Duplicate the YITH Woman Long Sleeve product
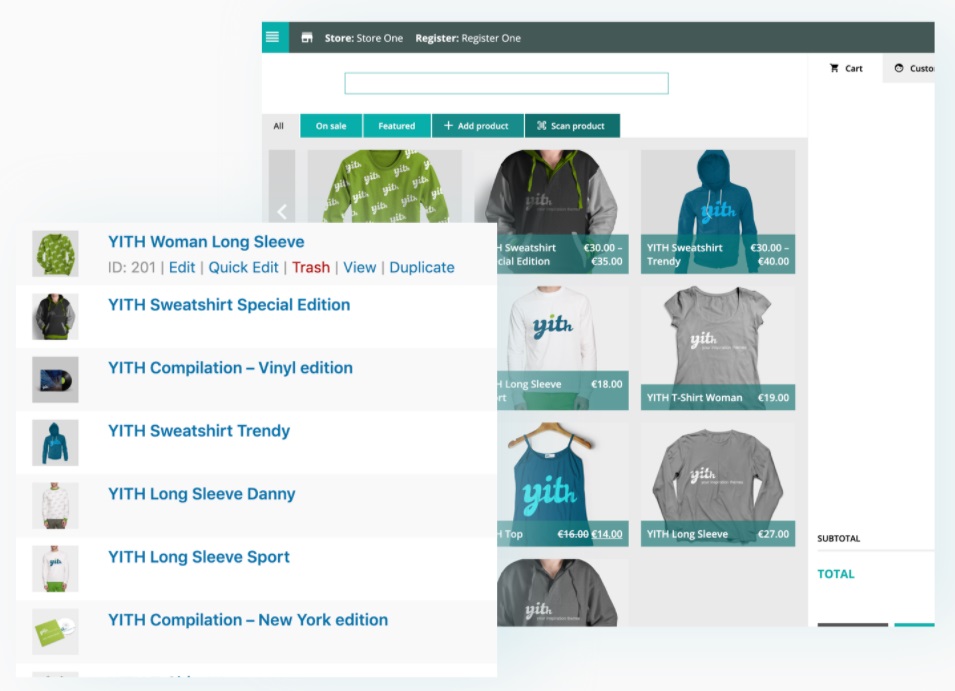Screen dimensions: 955x691 [421, 267]
